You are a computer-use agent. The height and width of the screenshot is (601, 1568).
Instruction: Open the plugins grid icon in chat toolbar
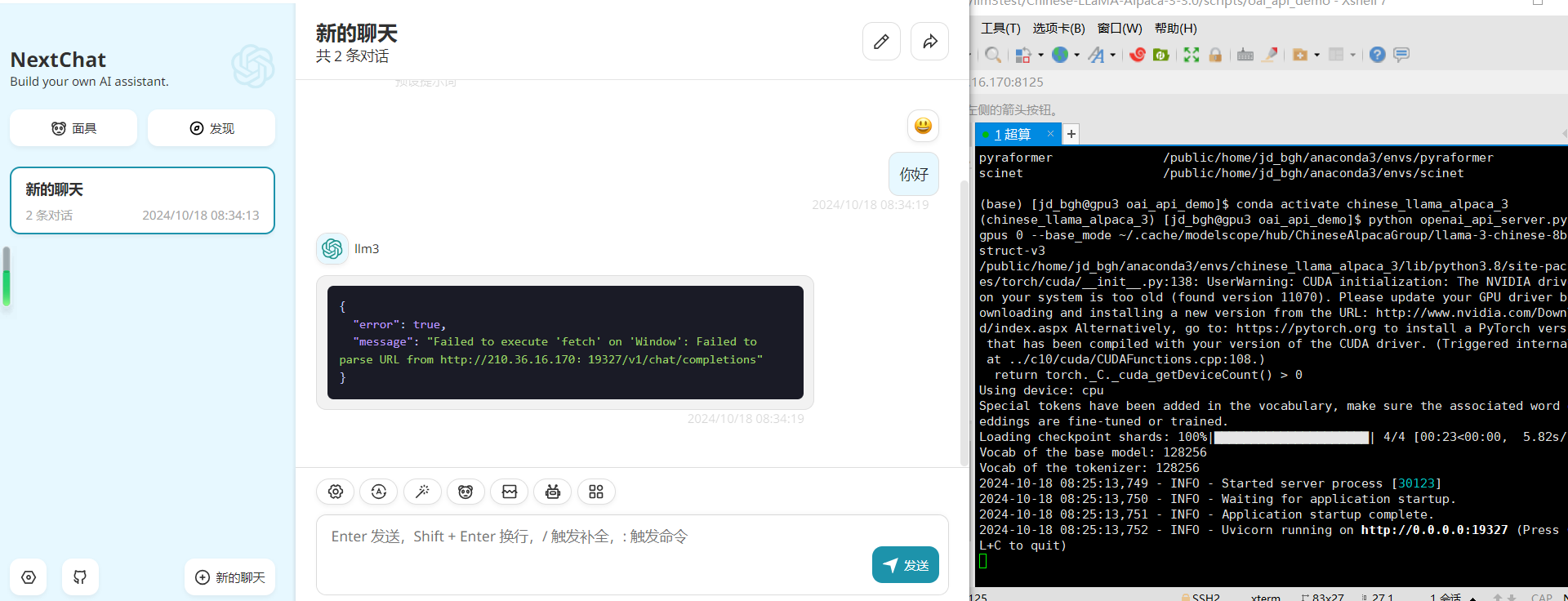click(596, 492)
